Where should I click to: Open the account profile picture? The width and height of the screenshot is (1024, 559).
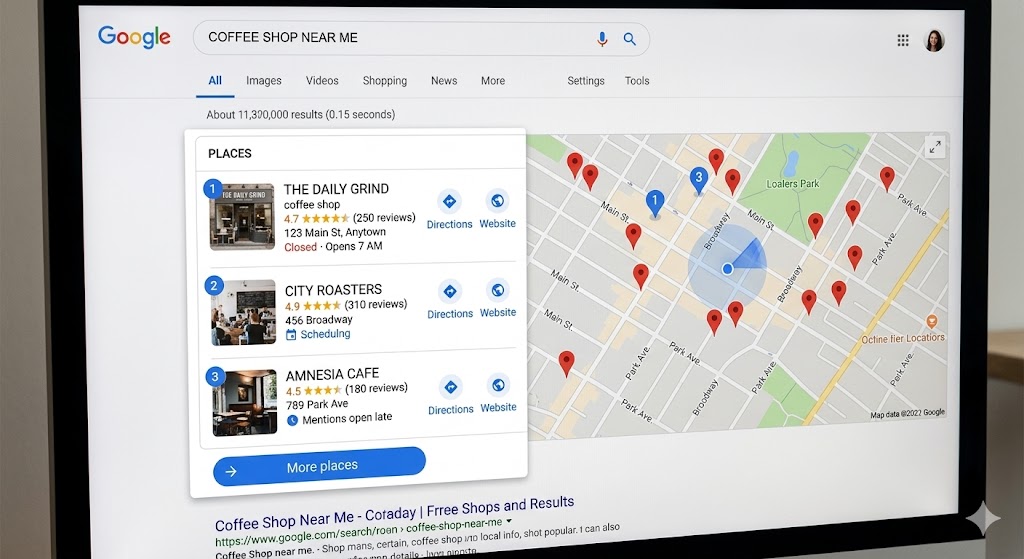pos(934,40)
